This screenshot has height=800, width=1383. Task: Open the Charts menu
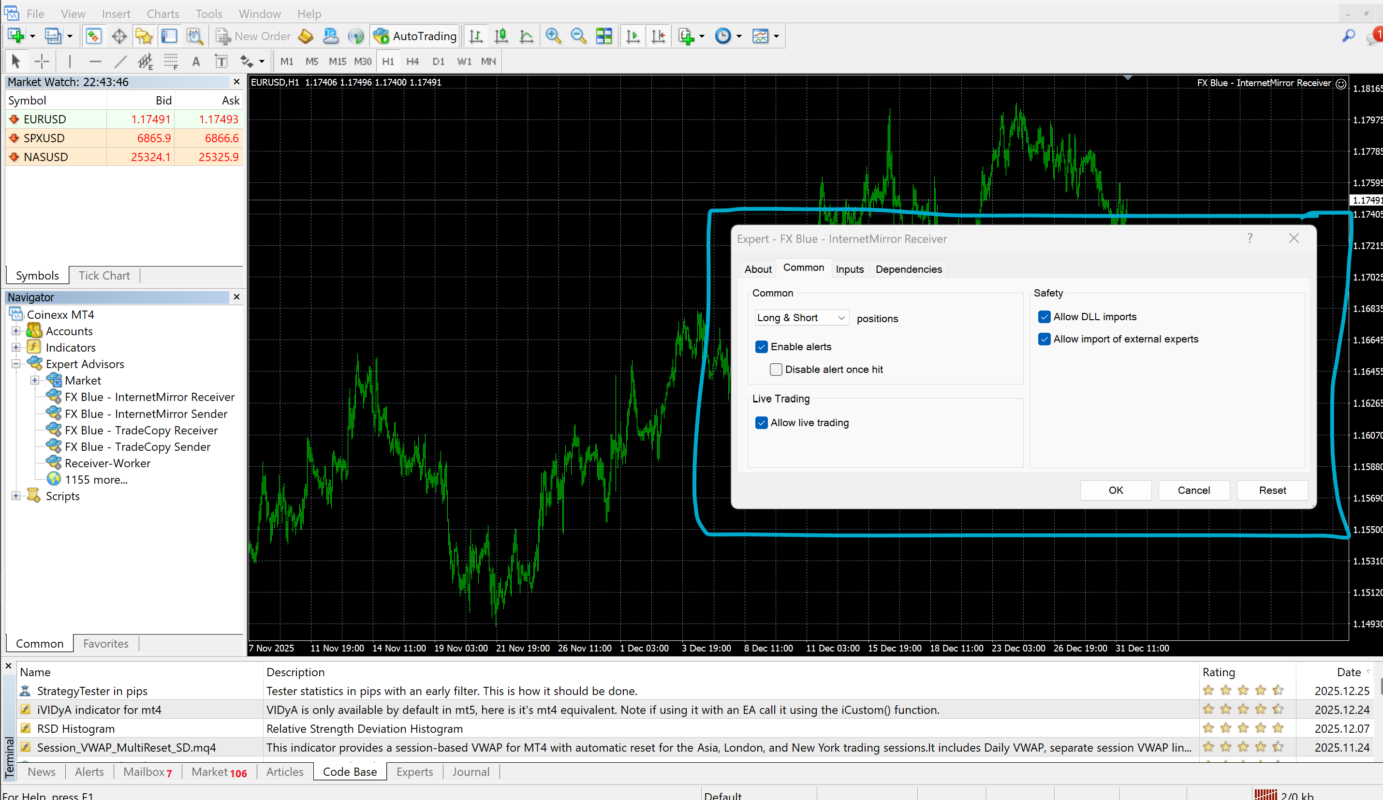[163, 14]
